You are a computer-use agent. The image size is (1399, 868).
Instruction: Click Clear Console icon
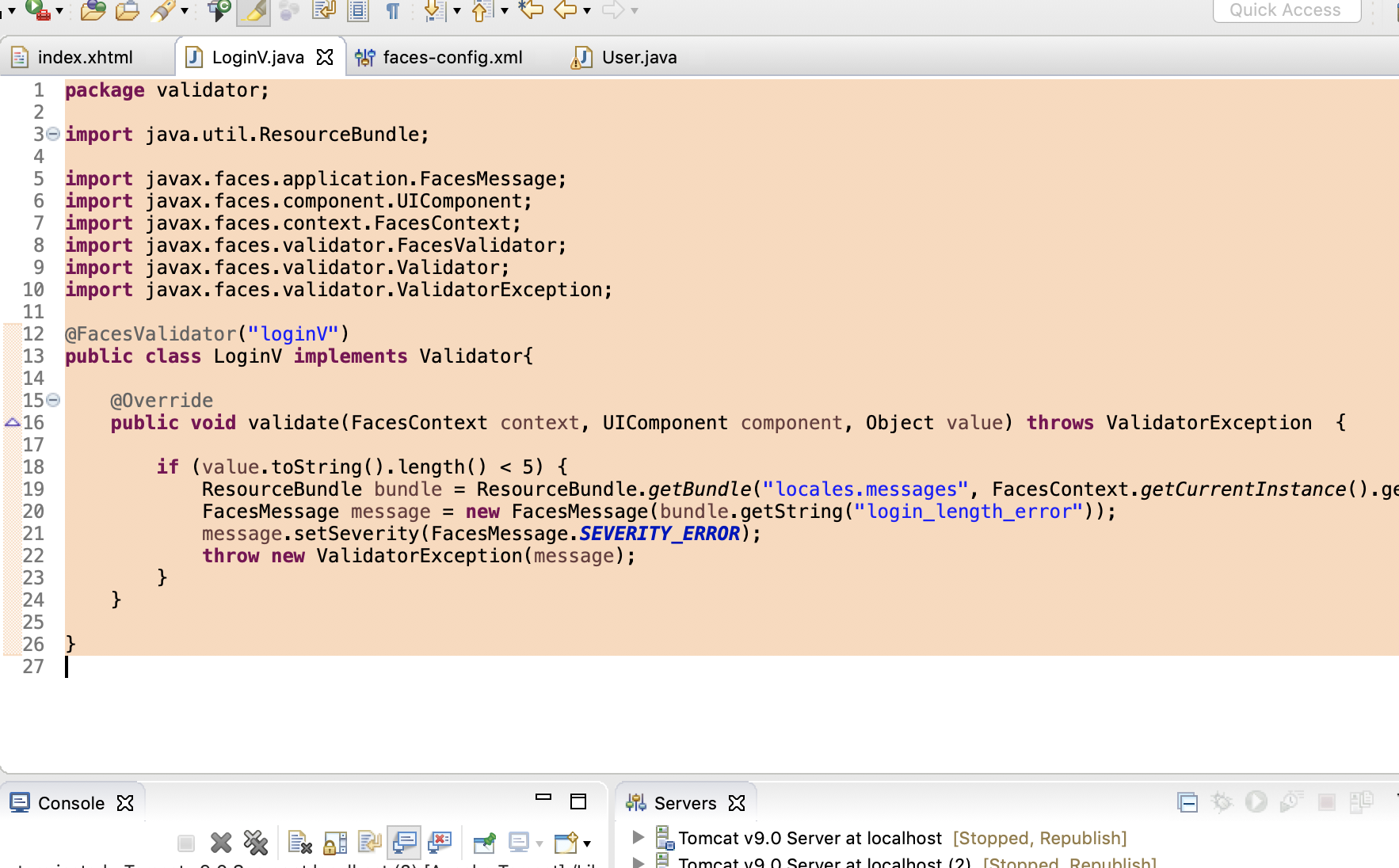[300, 843]
